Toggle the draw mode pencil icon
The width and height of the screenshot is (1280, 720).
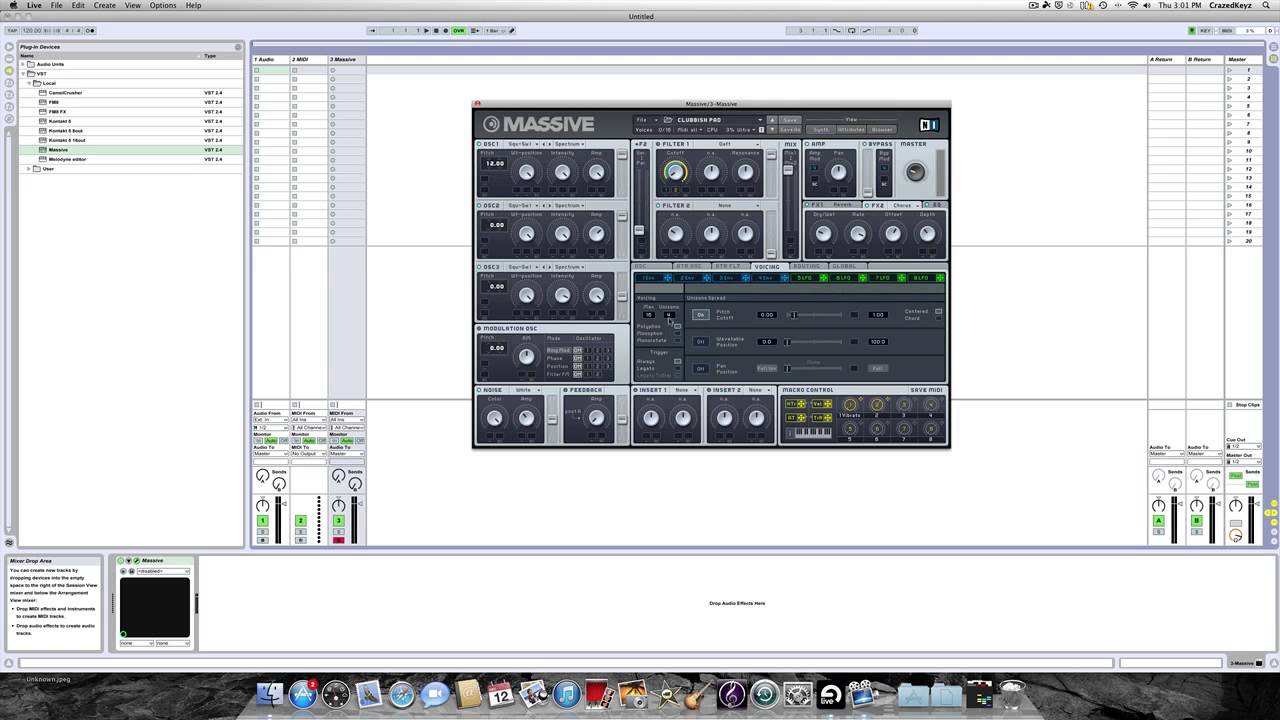512,30
